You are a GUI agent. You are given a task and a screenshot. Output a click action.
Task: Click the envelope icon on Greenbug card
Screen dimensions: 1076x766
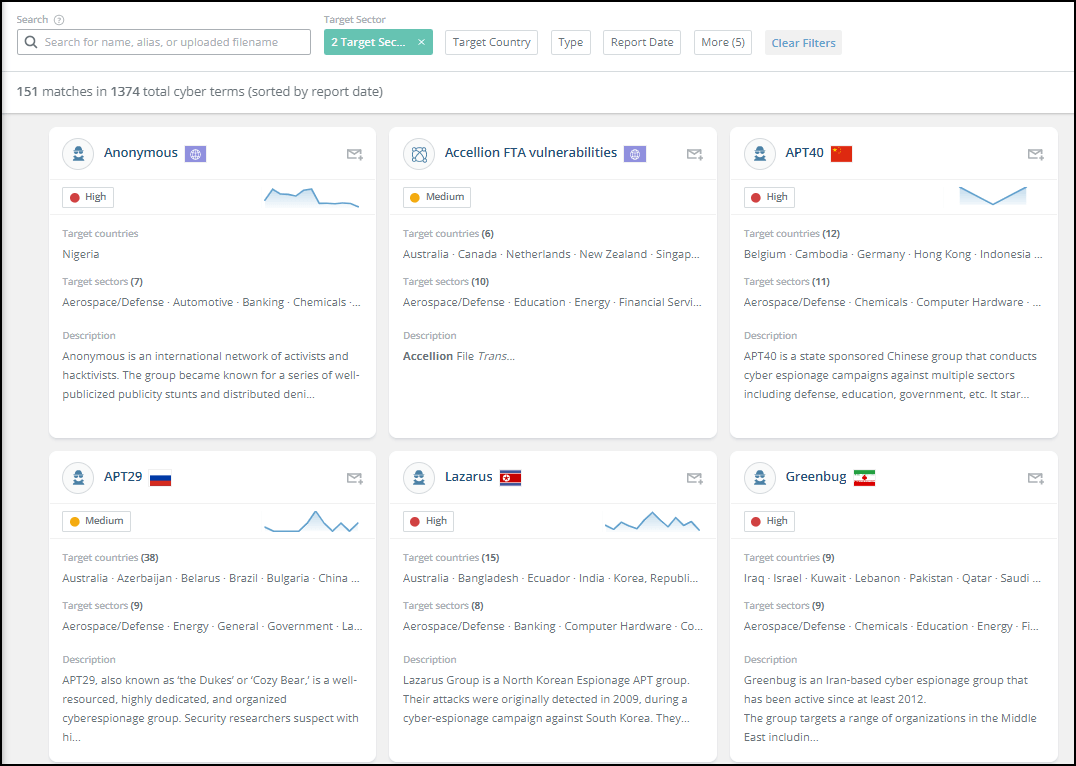point(1036,478)
